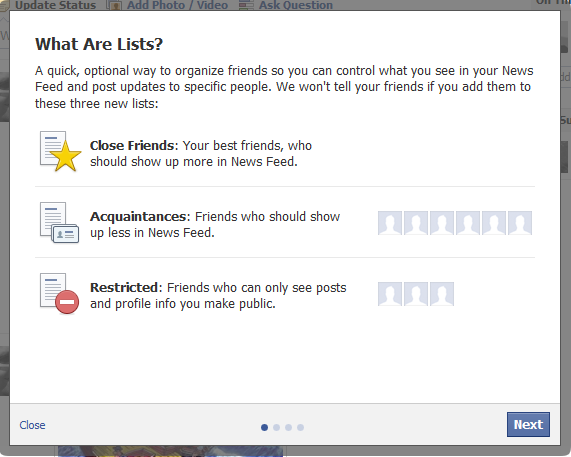Jump to the third page dot indicator

(x=288, y=427)
